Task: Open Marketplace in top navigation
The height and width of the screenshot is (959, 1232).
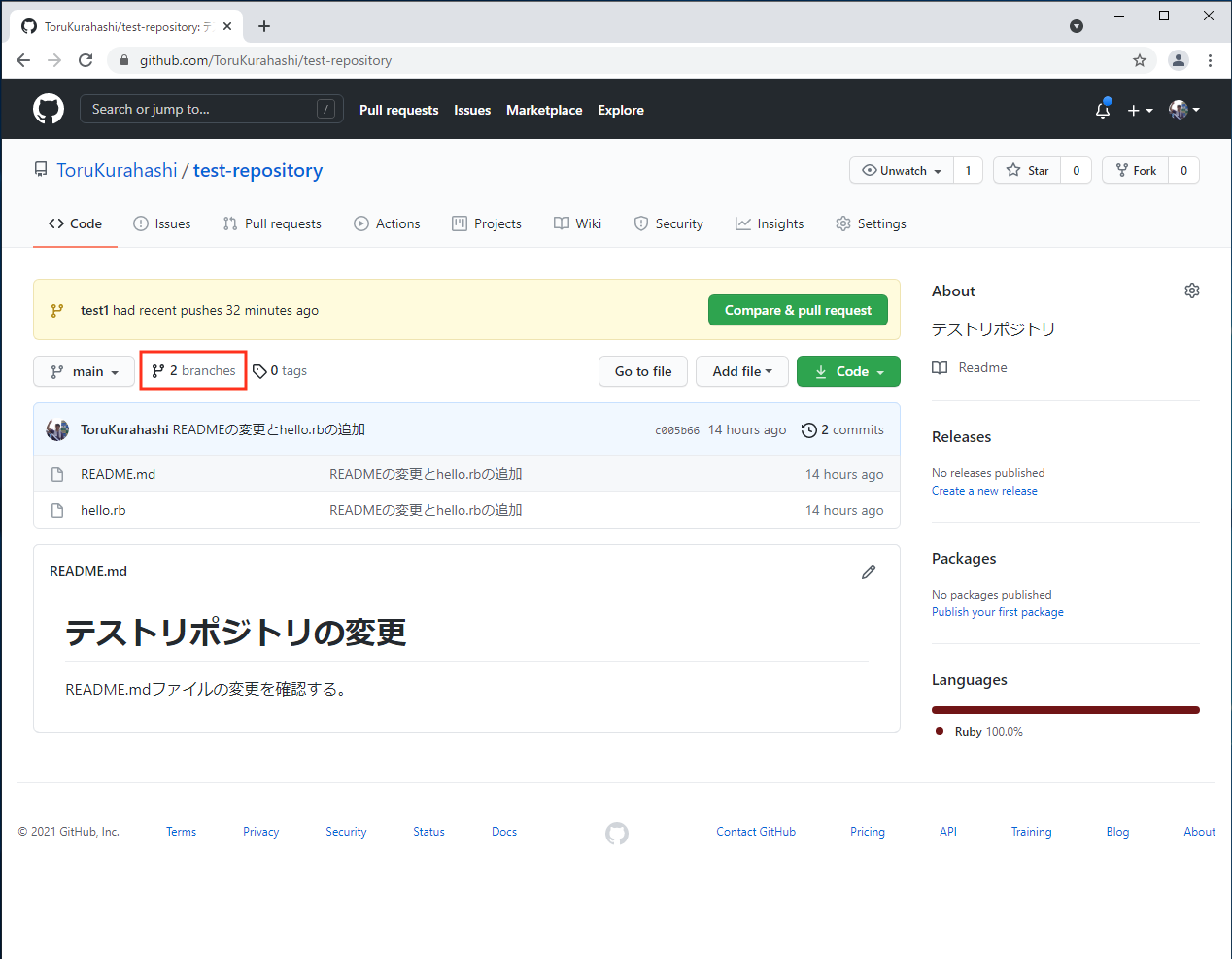Action: (x=544, y=110)
